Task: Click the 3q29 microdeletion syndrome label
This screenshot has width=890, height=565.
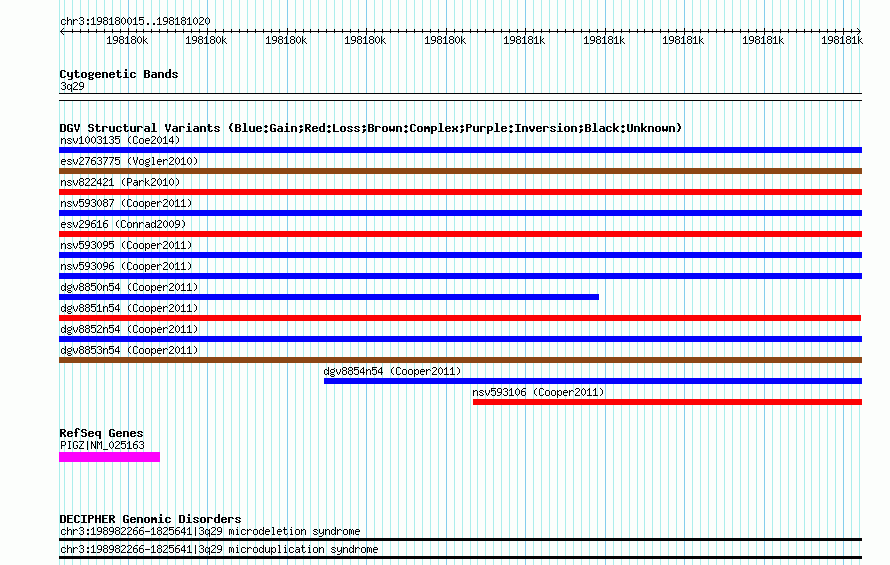Action: coord(210,531)
